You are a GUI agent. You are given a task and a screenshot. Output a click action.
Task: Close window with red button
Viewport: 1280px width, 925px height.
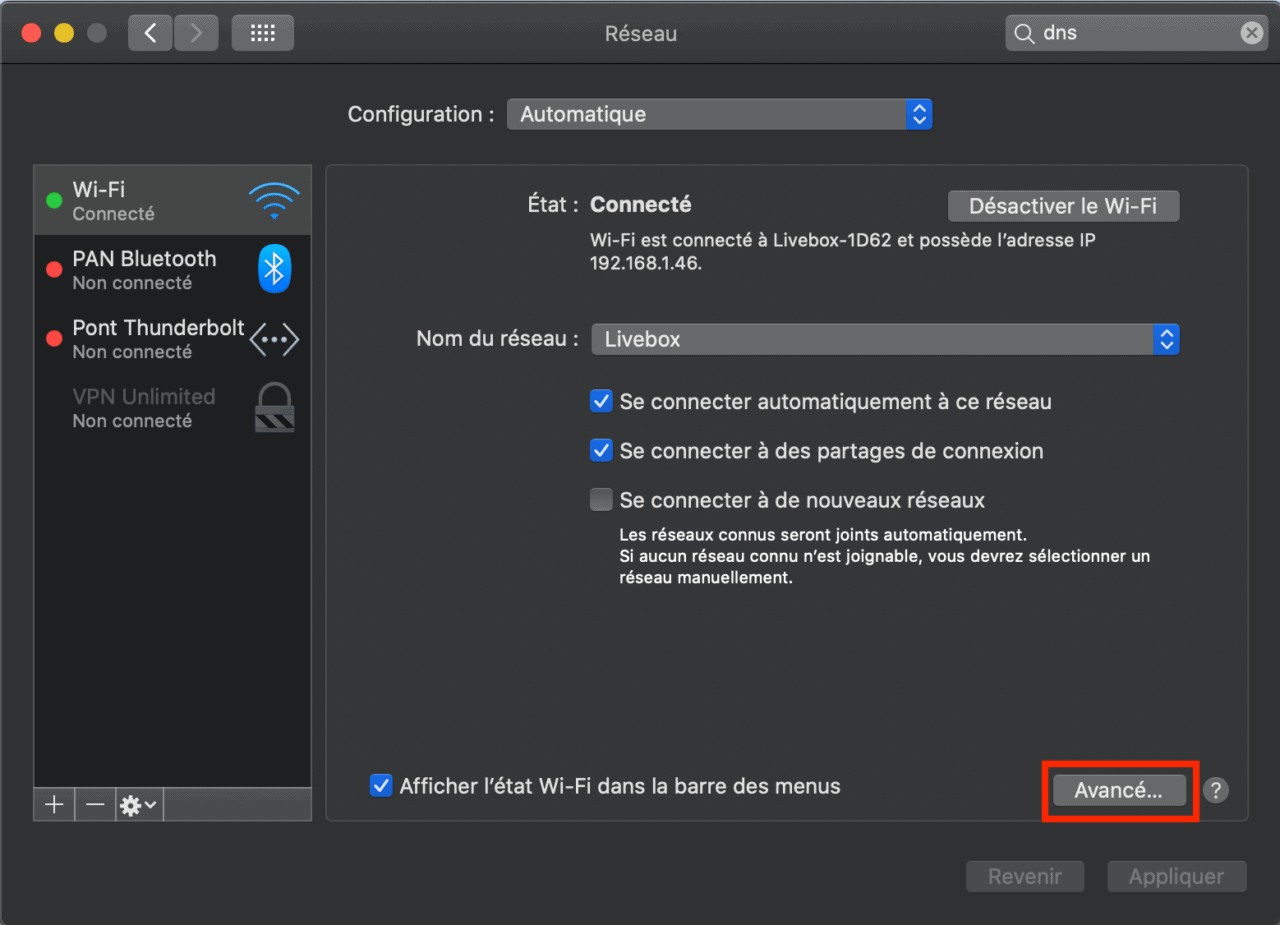31,33
